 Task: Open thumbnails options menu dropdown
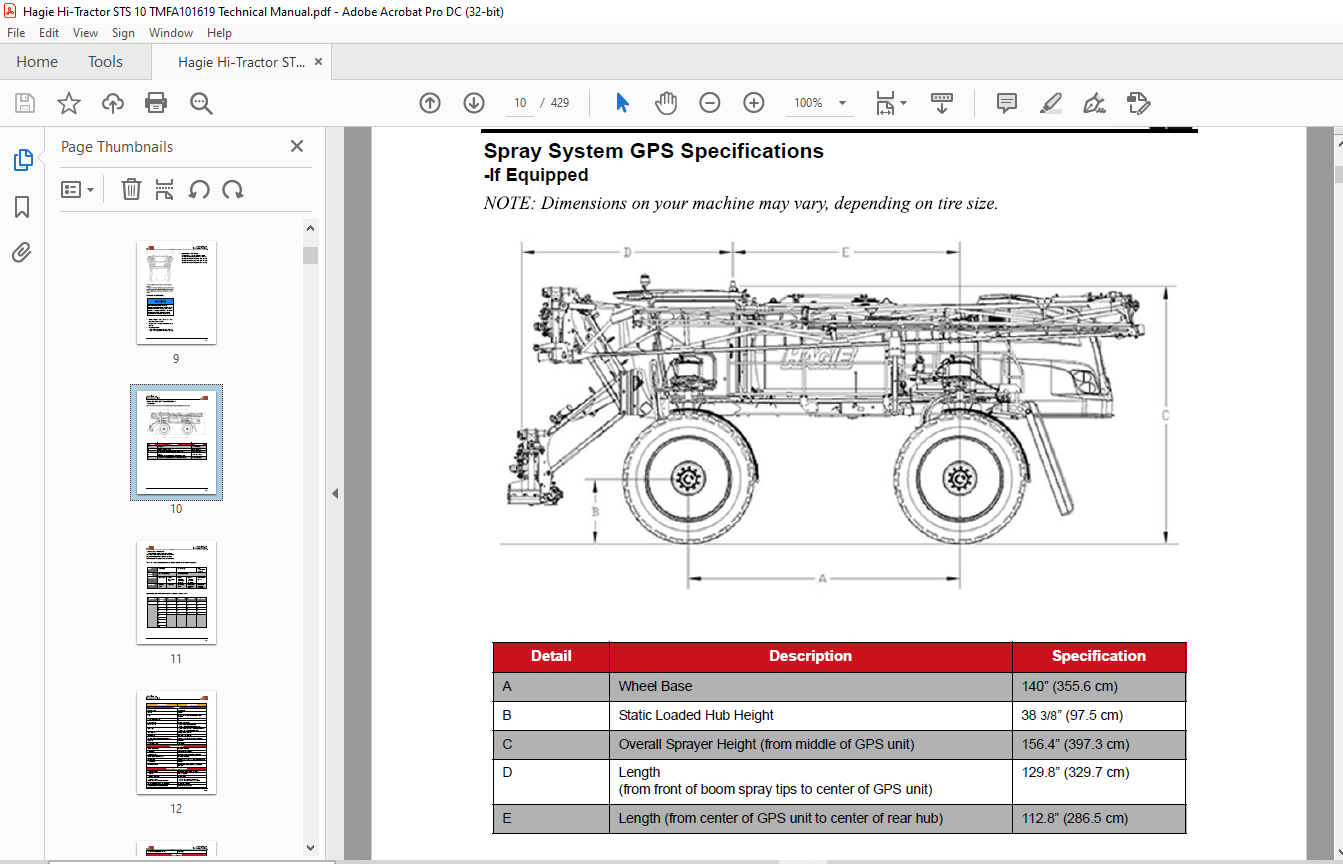pyautogui.click(x=78, y=189)
